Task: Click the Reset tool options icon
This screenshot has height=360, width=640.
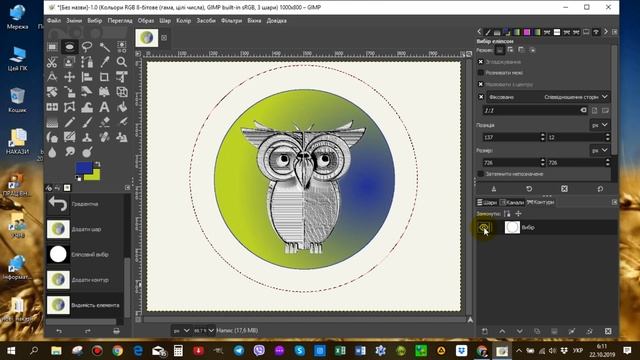Action: 600,189
